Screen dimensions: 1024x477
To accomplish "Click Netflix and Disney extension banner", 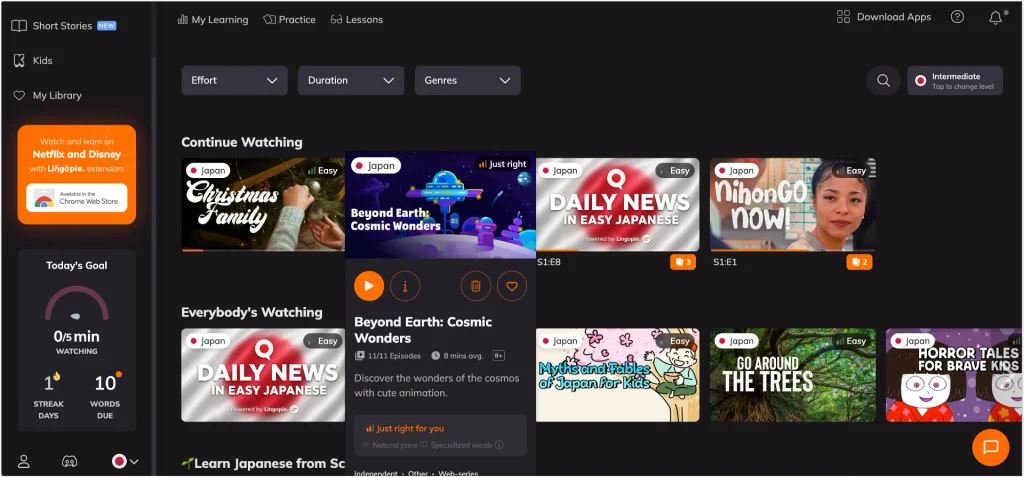I will pos(77,174).
